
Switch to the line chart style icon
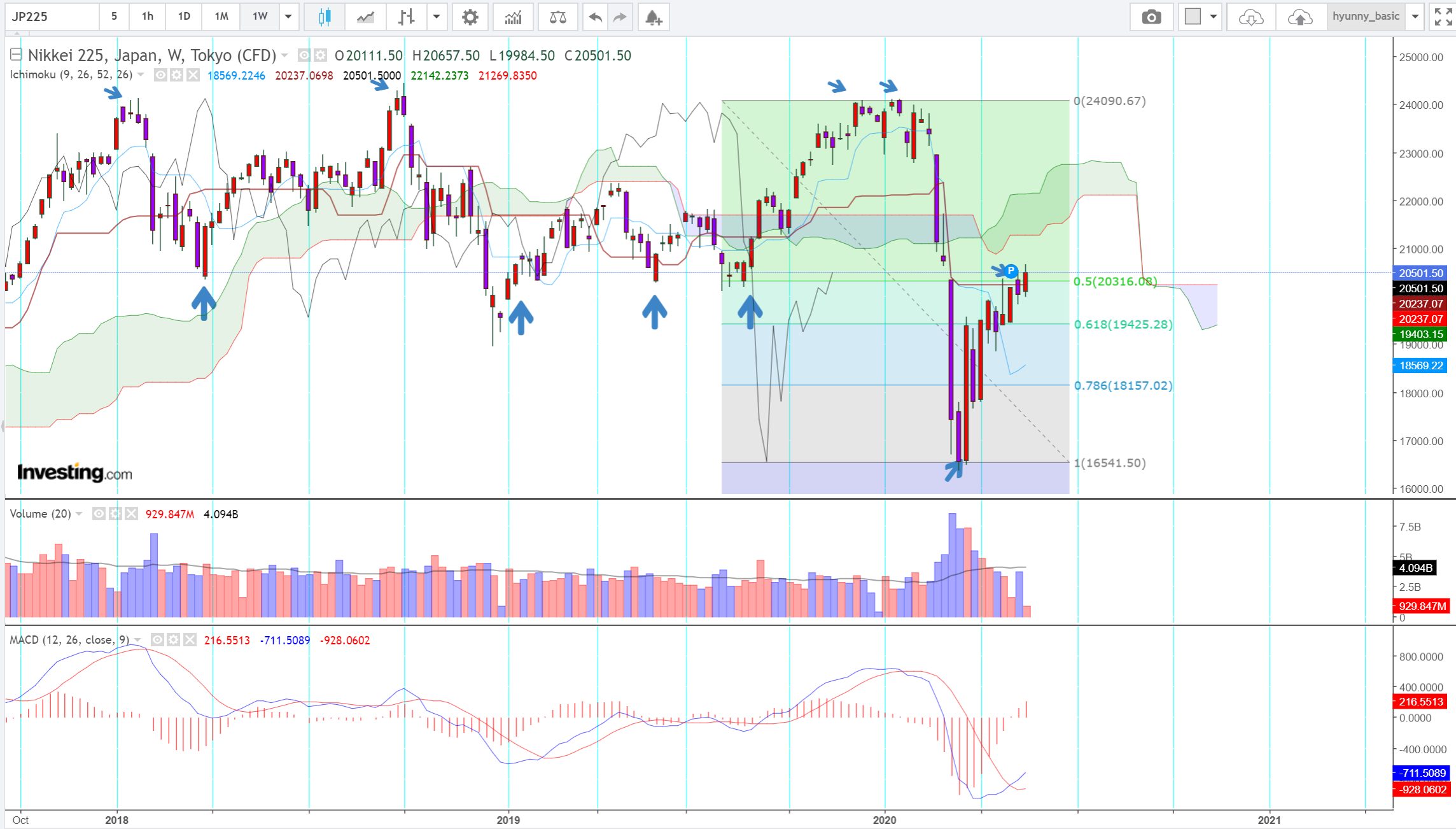(x=365, y=17)
